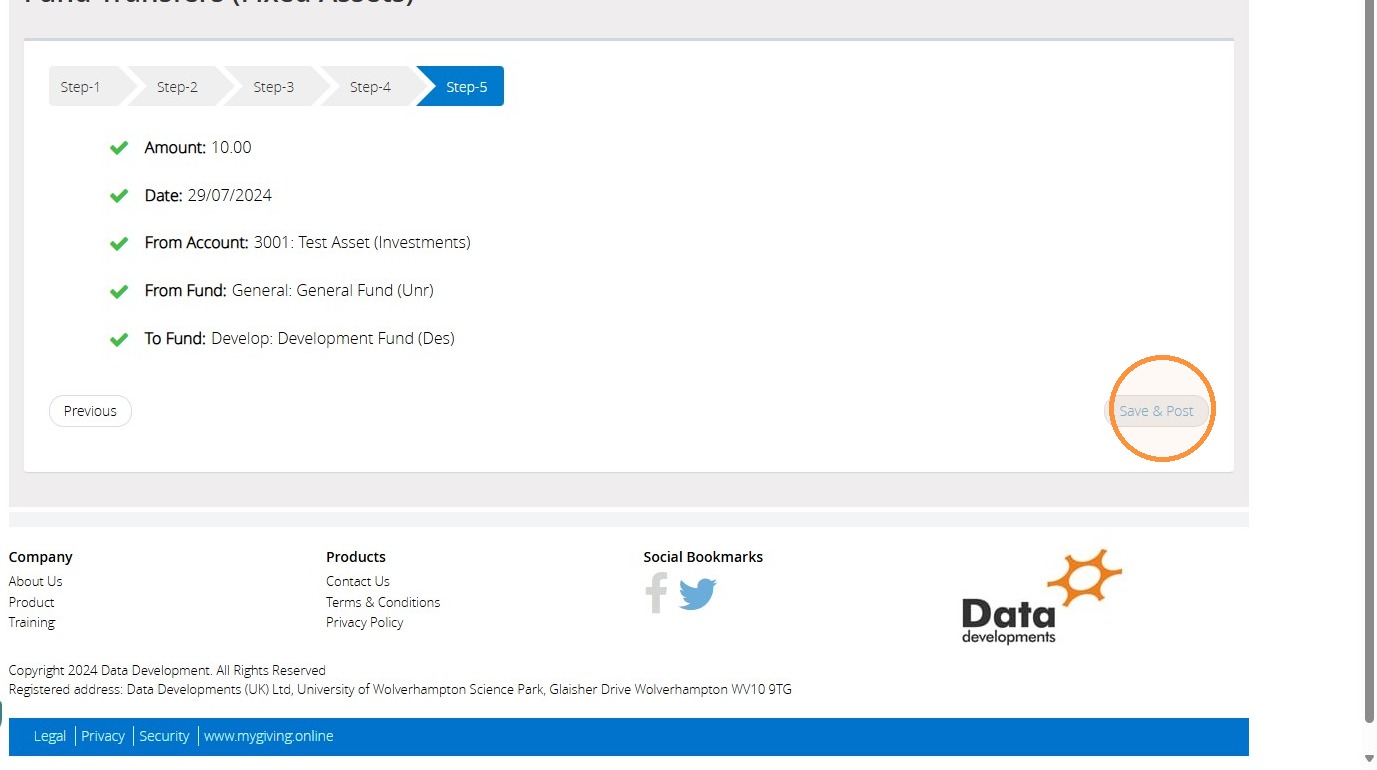Screen dimensions: 1377x770
Task: Click the Save & Post button
Action: [x=1156, y=411]
